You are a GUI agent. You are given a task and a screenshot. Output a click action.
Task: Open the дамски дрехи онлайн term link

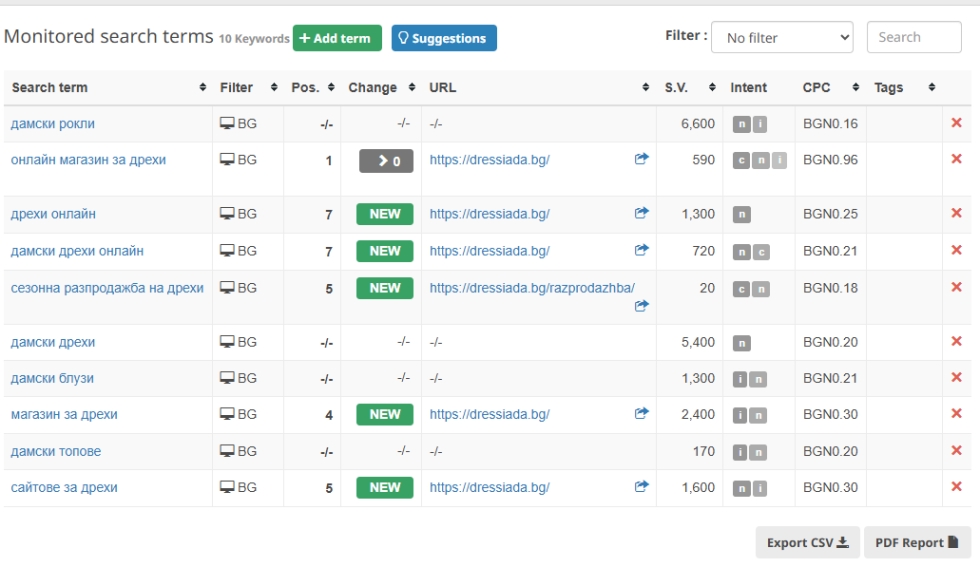click(x=77, y=251)
